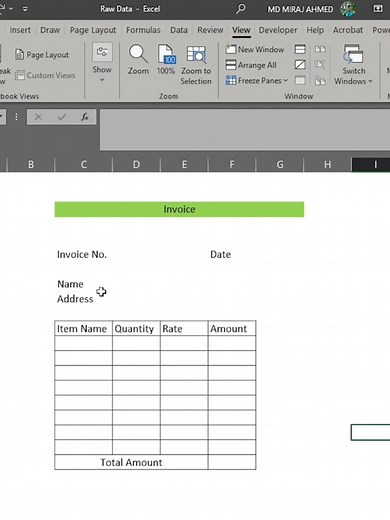390x520 pixels.
Task: Select column H header
Action: 327,164
